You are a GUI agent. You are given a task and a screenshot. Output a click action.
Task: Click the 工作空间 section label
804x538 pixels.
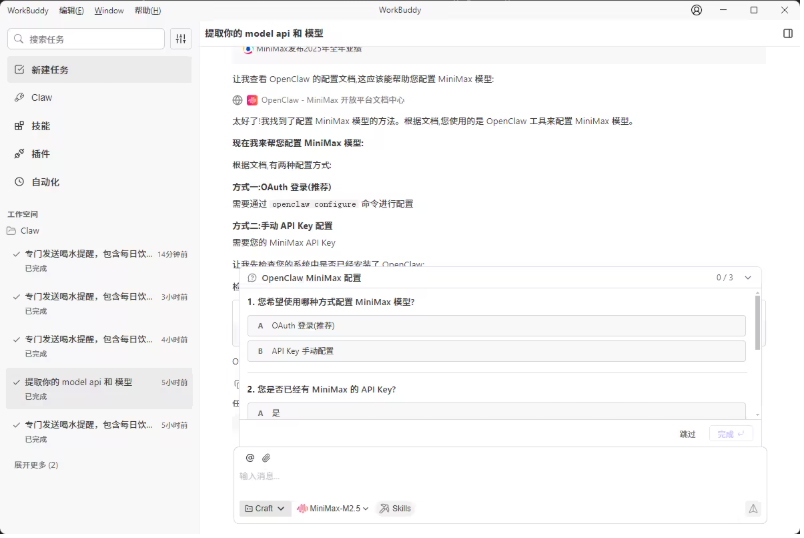coord(23,214)
